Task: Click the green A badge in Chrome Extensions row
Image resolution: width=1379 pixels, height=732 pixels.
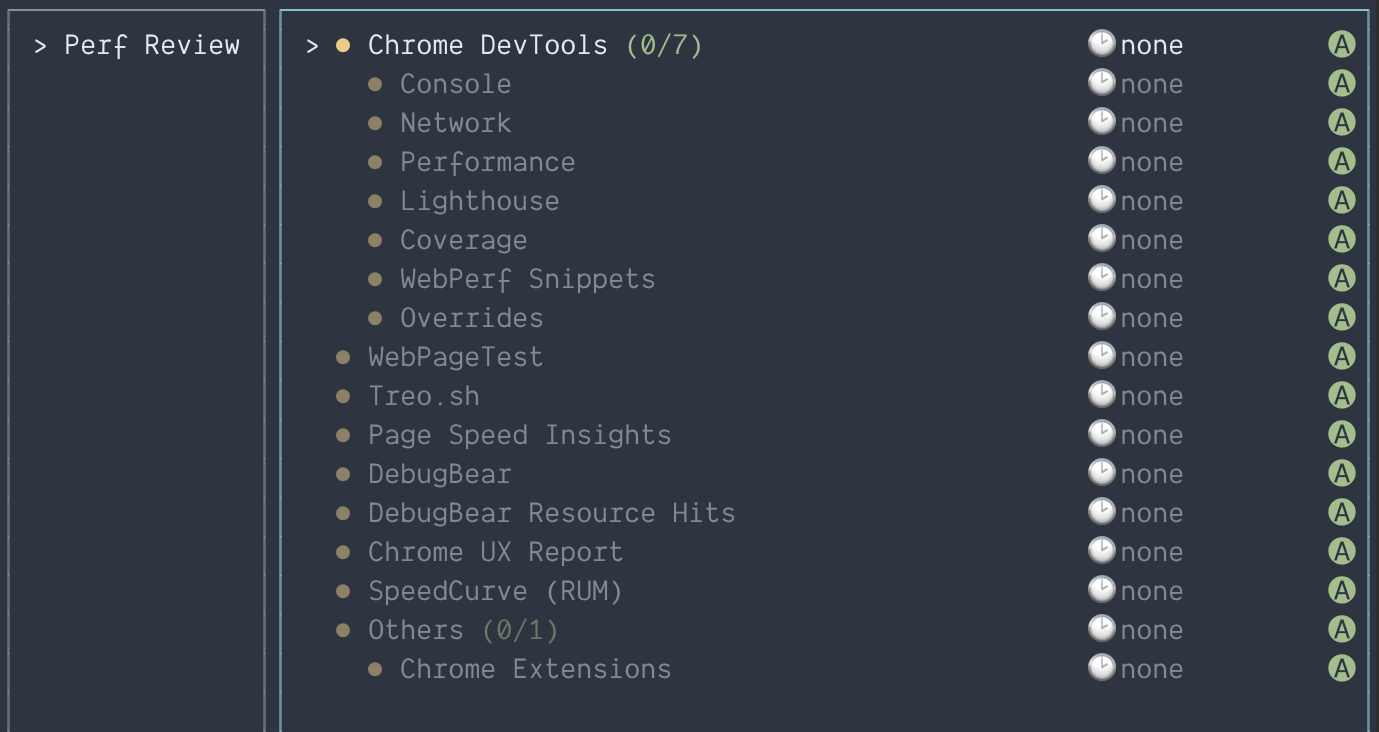Action: pyautogui.click(x=1341, y=669)
